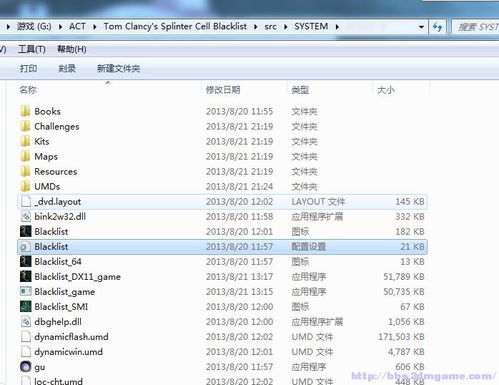
Task: Select the Blacklist_64 icon file
Action: 25,262
